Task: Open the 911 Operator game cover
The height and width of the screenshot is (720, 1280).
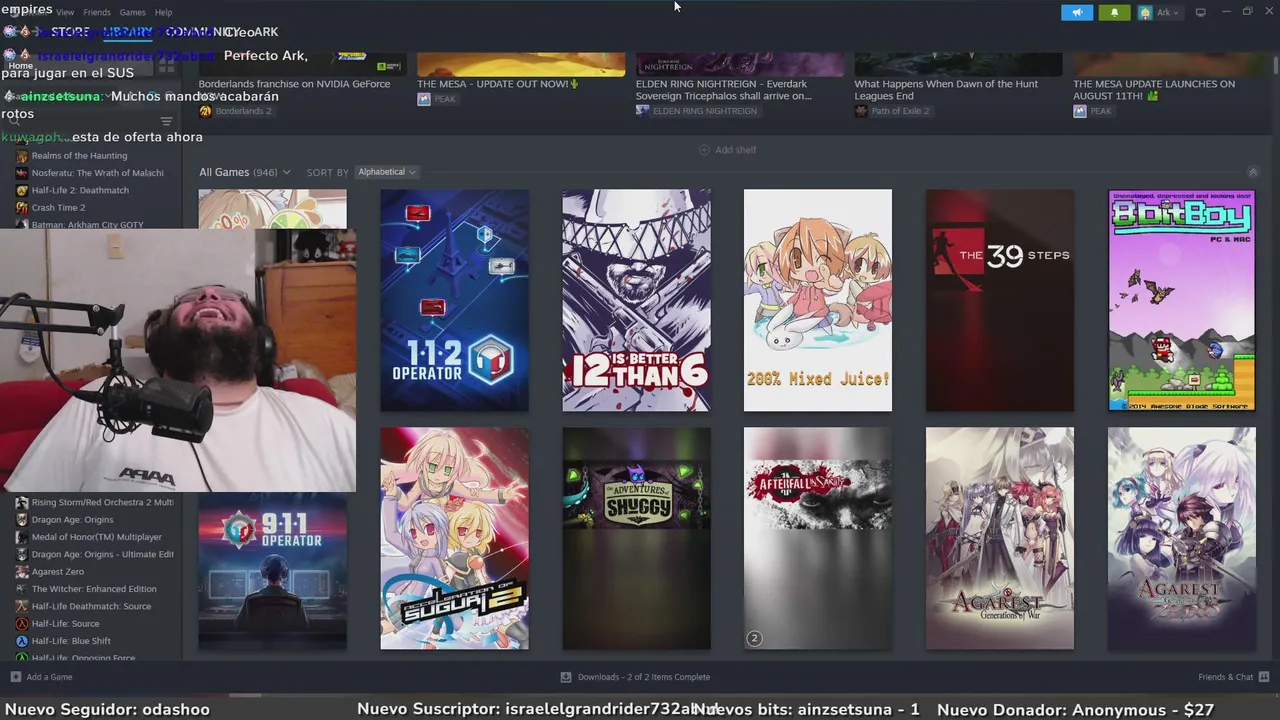Action: click(272, 571)
